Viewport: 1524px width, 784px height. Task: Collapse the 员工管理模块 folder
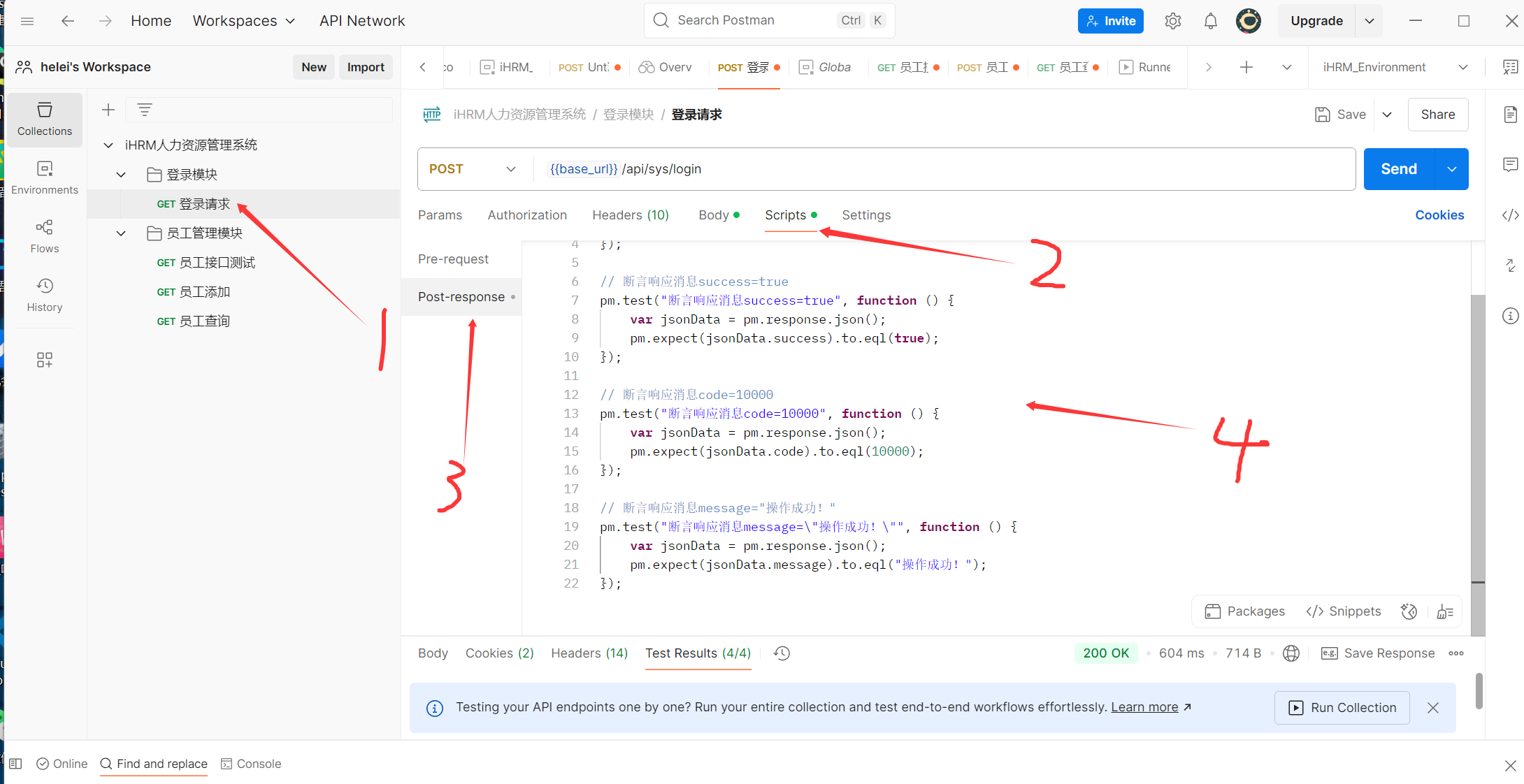coord(121,233)
